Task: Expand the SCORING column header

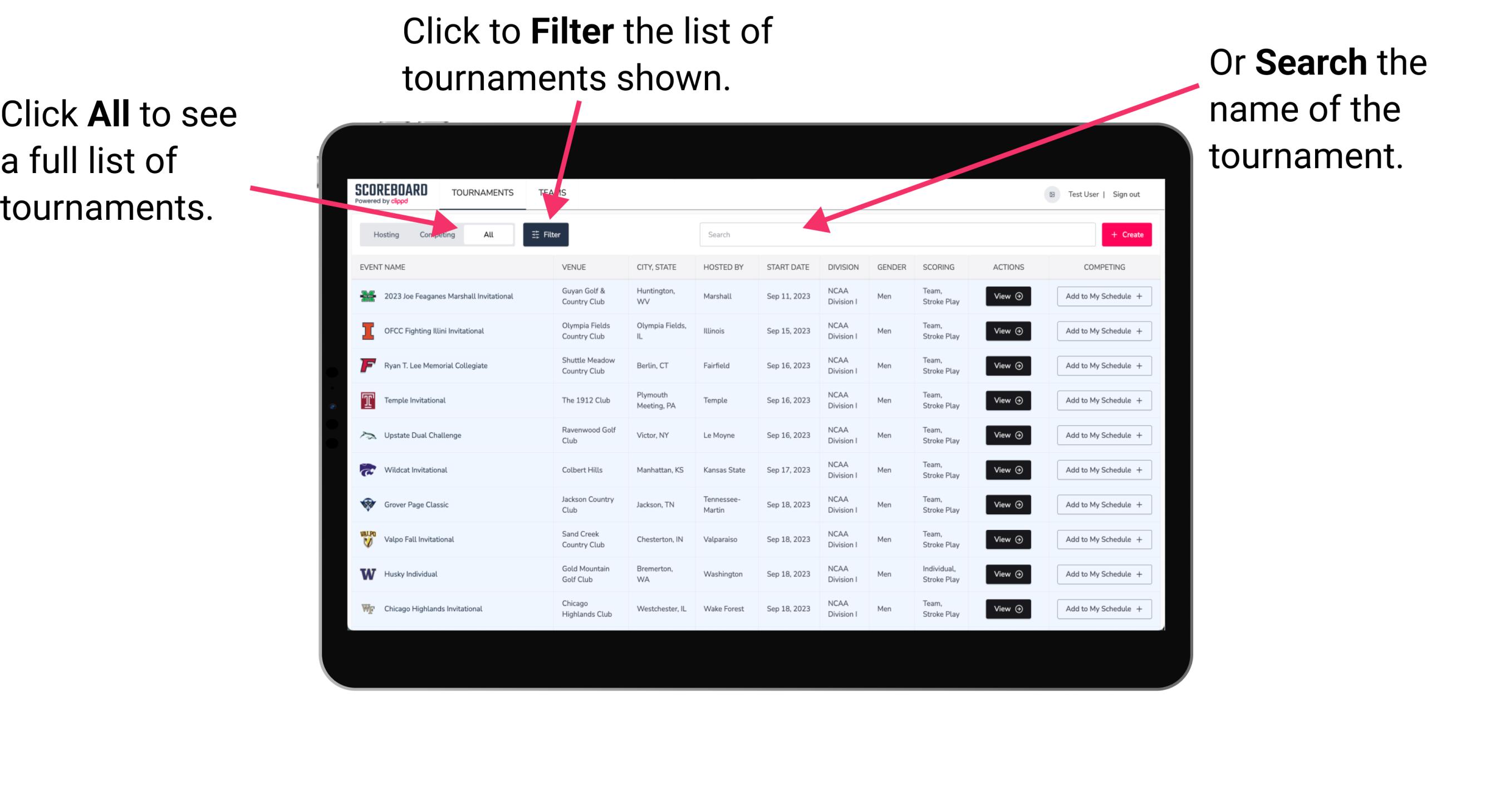Action: click(938, 267)
